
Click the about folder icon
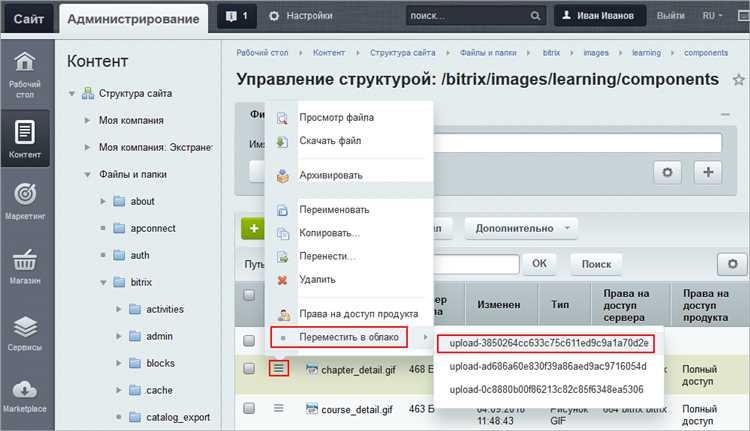pyautogui.click(x=119, y=201)
